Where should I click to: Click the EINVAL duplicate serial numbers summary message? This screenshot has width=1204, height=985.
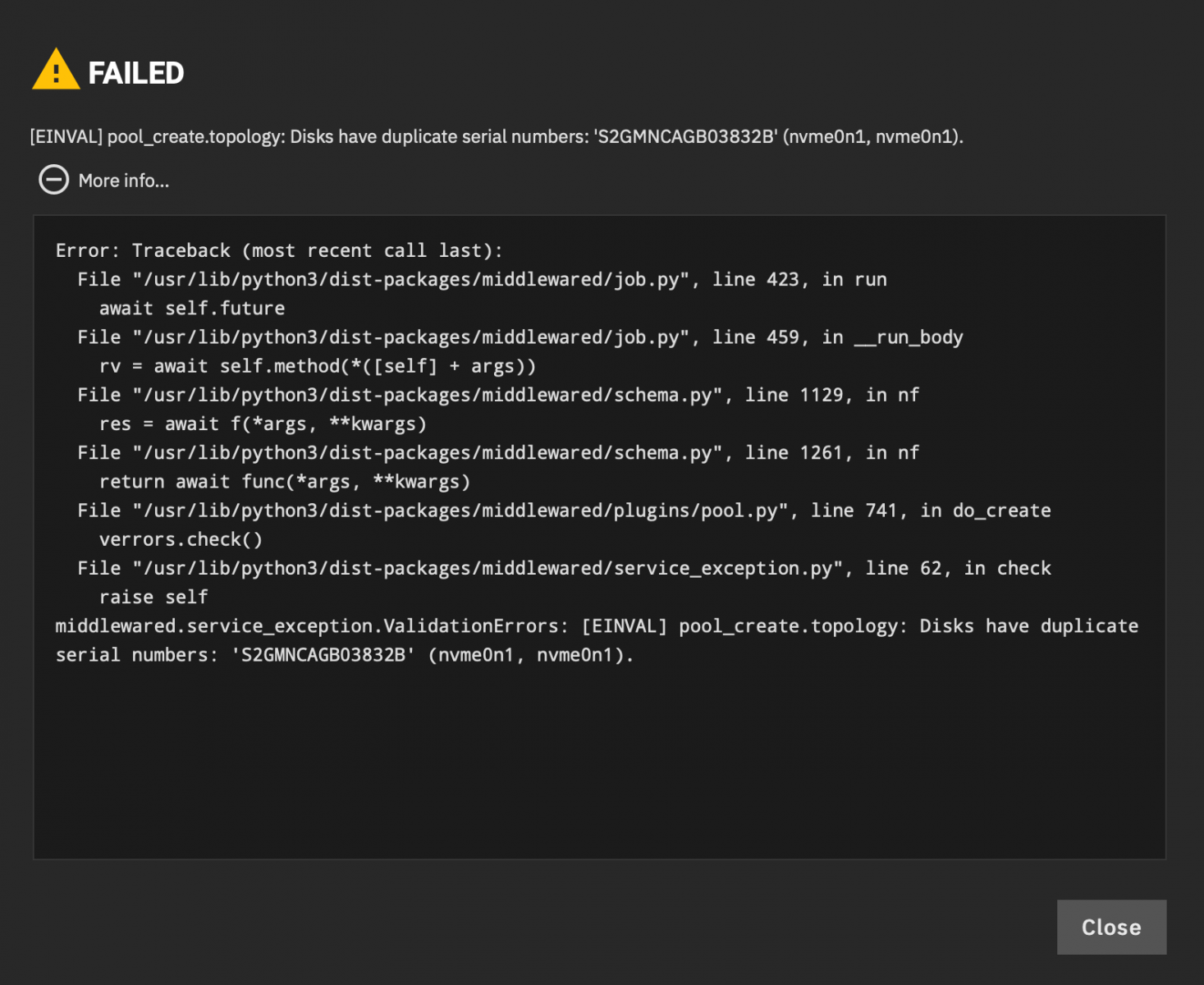pyautogui.click(x=497, y=136)
